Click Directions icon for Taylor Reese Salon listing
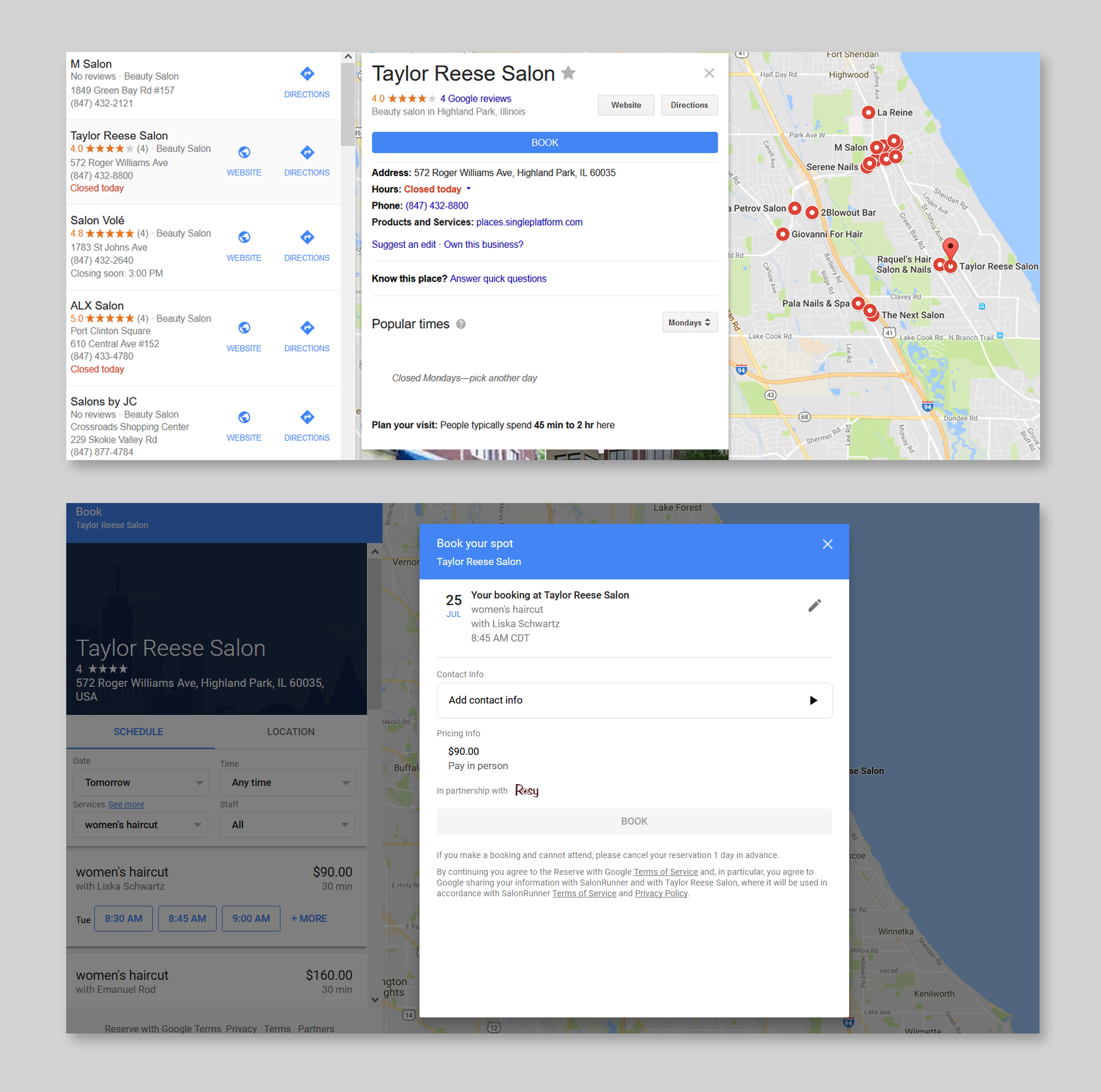1101x1092 pixels. (x=307, y=152)
